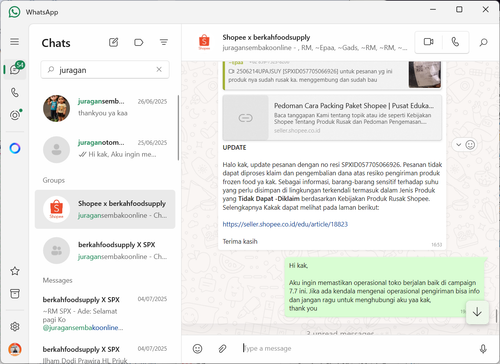
Task: Click the search box containing juragan
Action: click(105, 70)
